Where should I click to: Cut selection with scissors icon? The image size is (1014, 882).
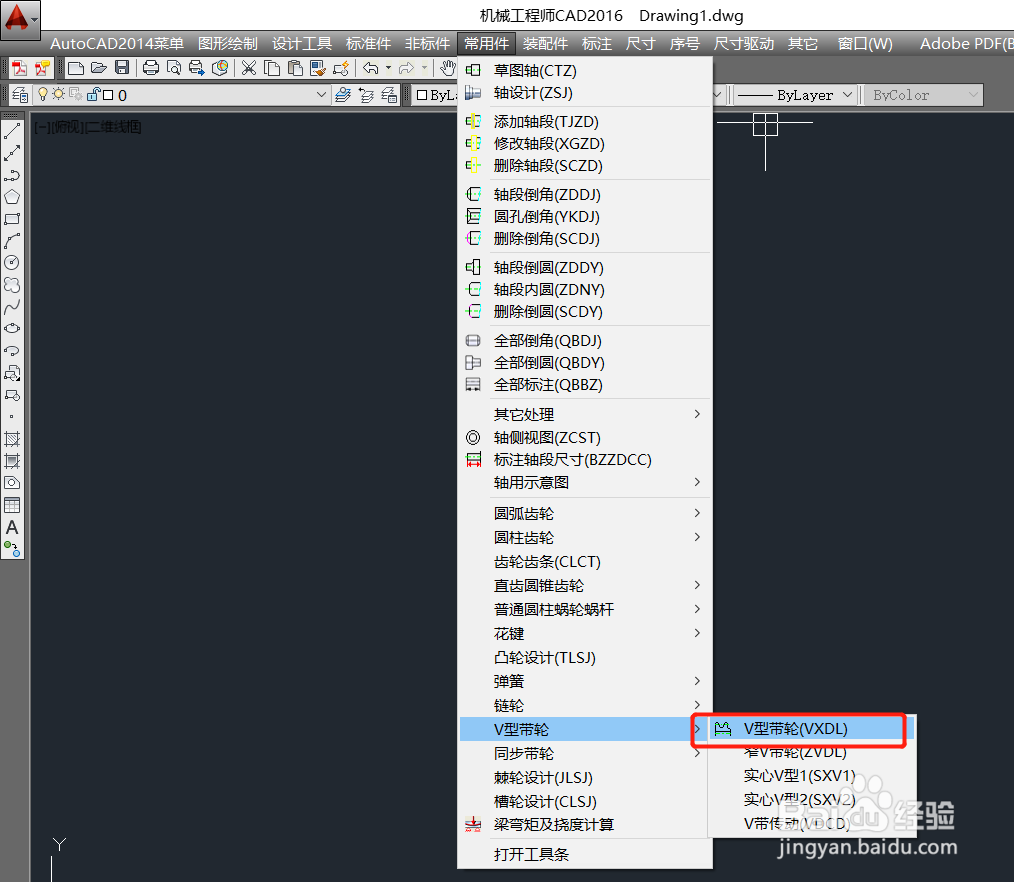pyautogui.click(x=249, y=68)
